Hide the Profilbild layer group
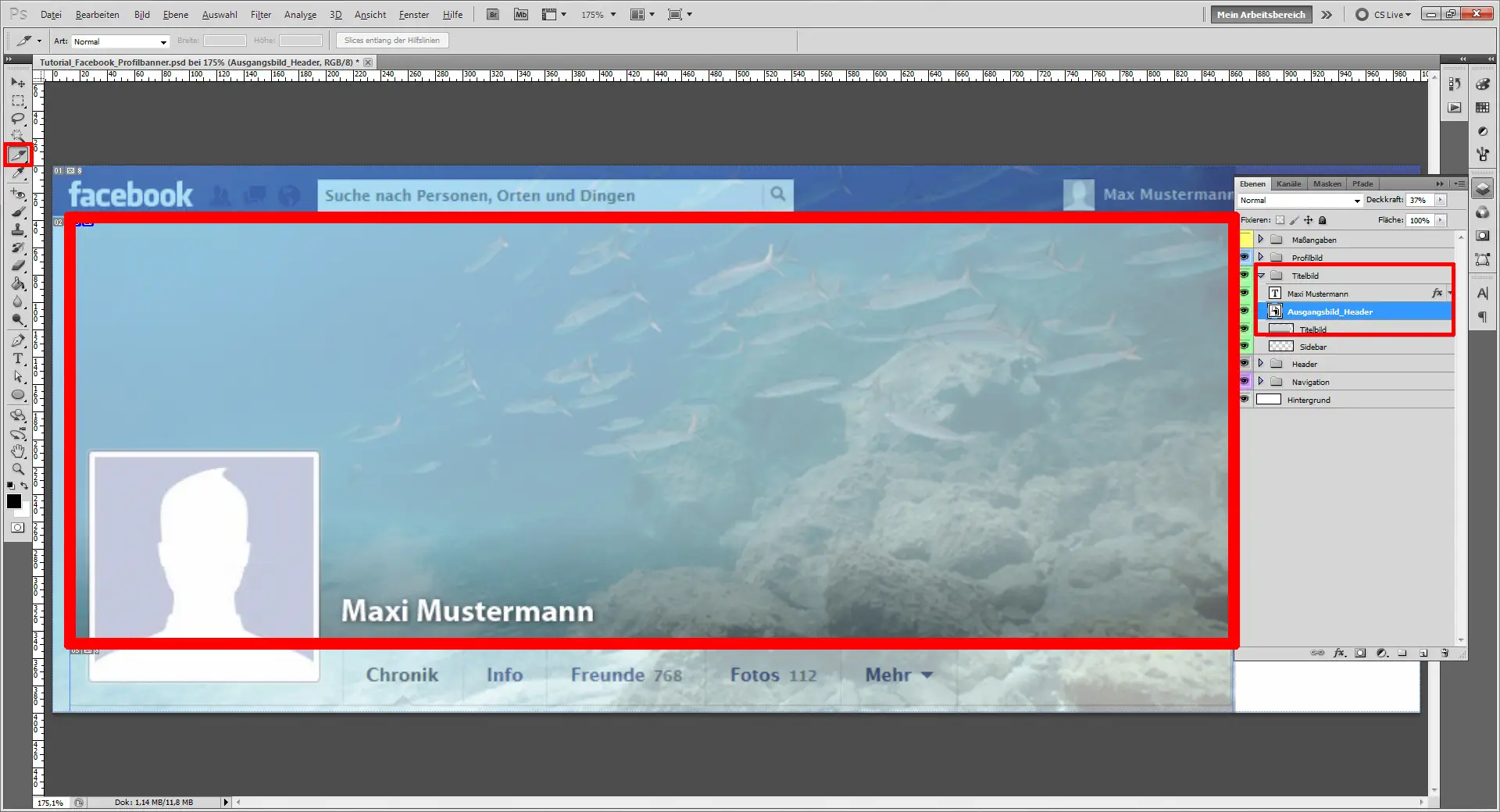 [x=1245, y=256]
